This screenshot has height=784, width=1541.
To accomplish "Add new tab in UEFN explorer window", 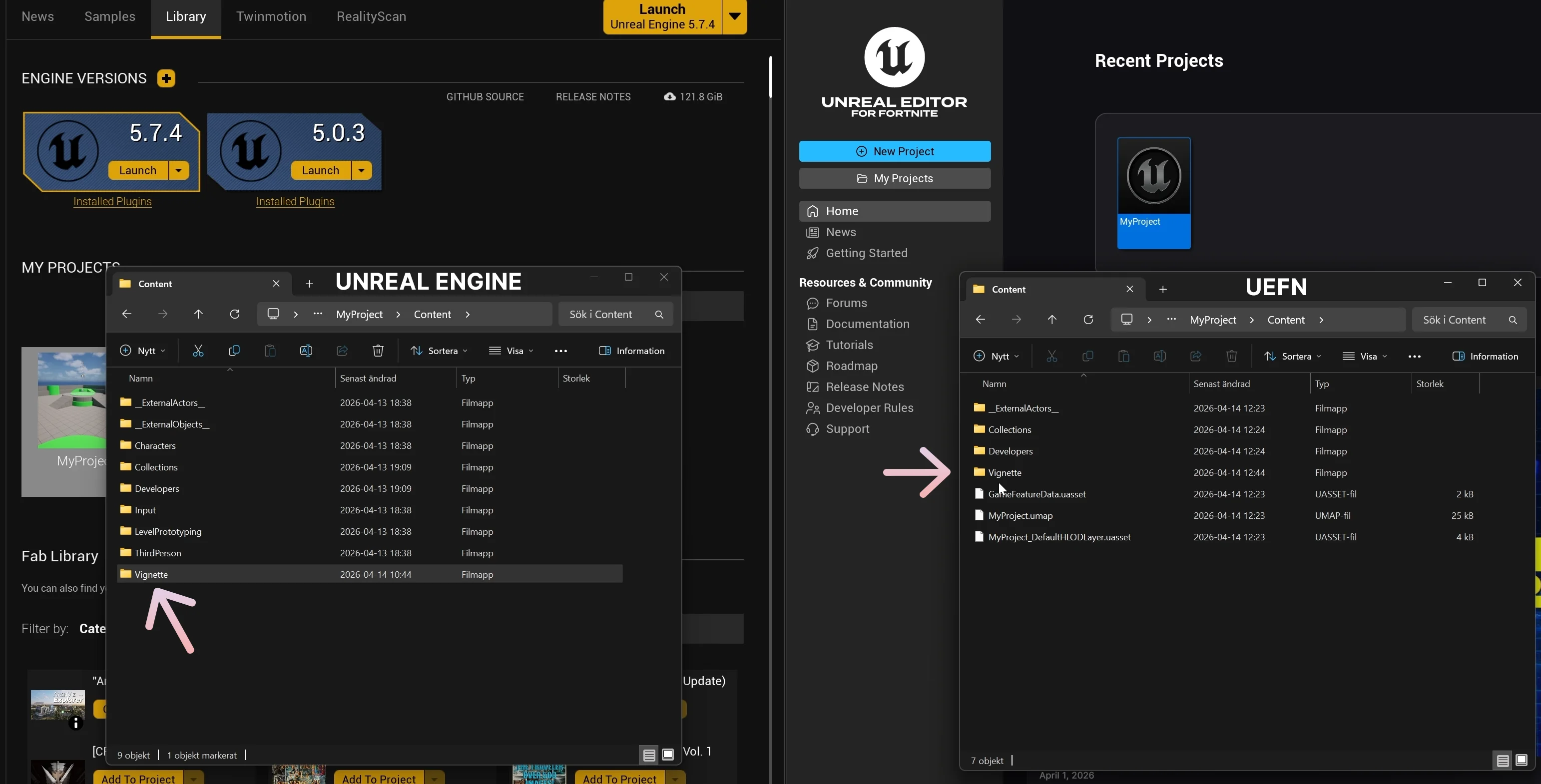I will tap(1163, 290).
